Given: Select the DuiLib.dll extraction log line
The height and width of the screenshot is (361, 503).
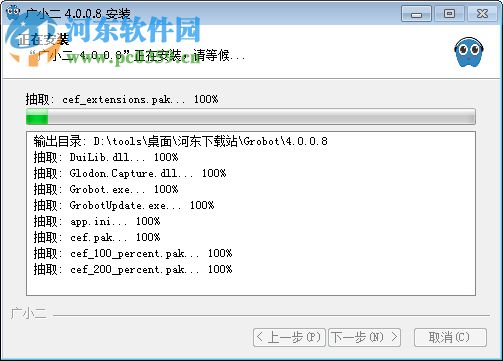Looking at the screenshot, I should pyautogui.click(x=106, y=157).
